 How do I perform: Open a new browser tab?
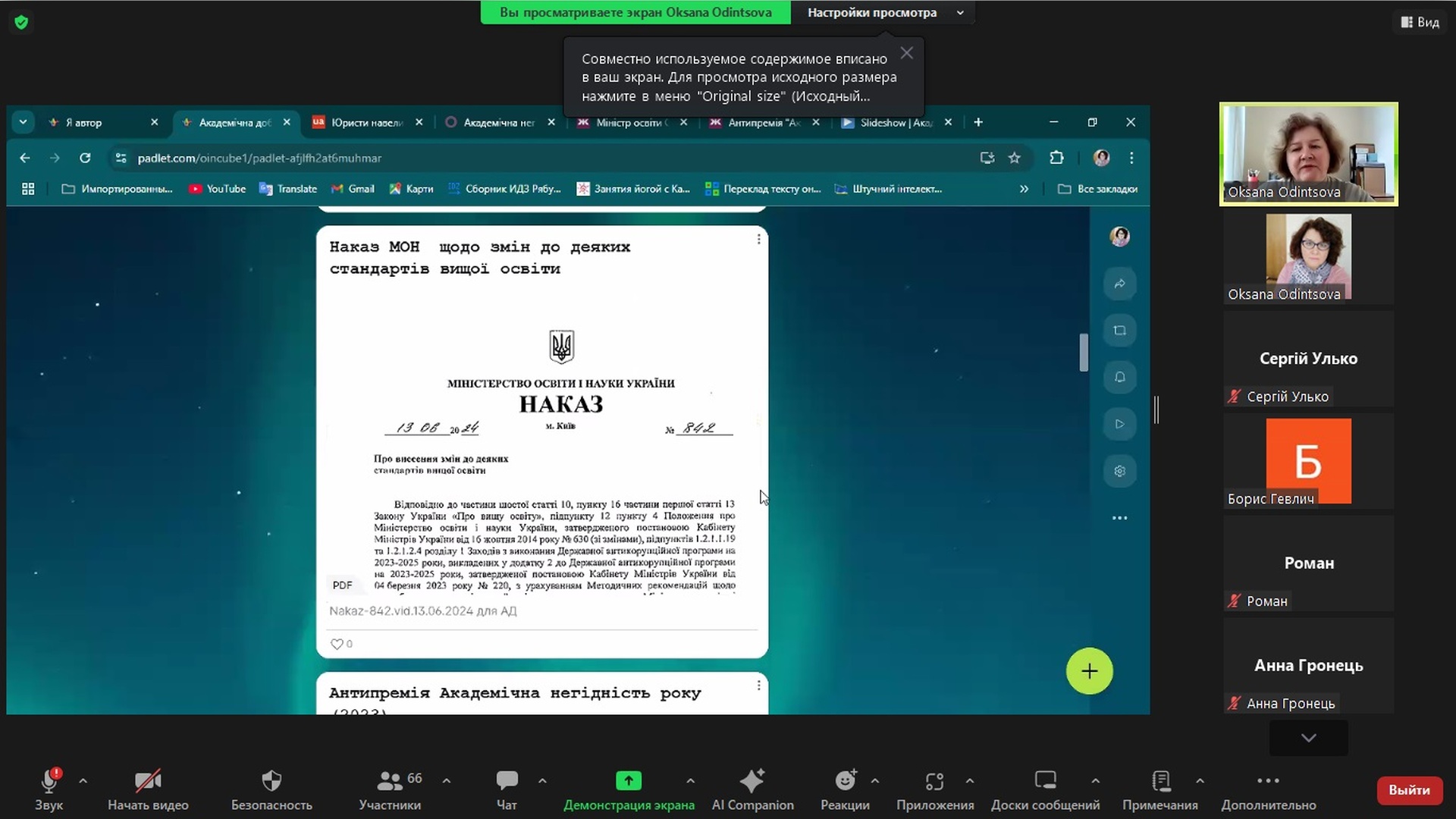978,122
